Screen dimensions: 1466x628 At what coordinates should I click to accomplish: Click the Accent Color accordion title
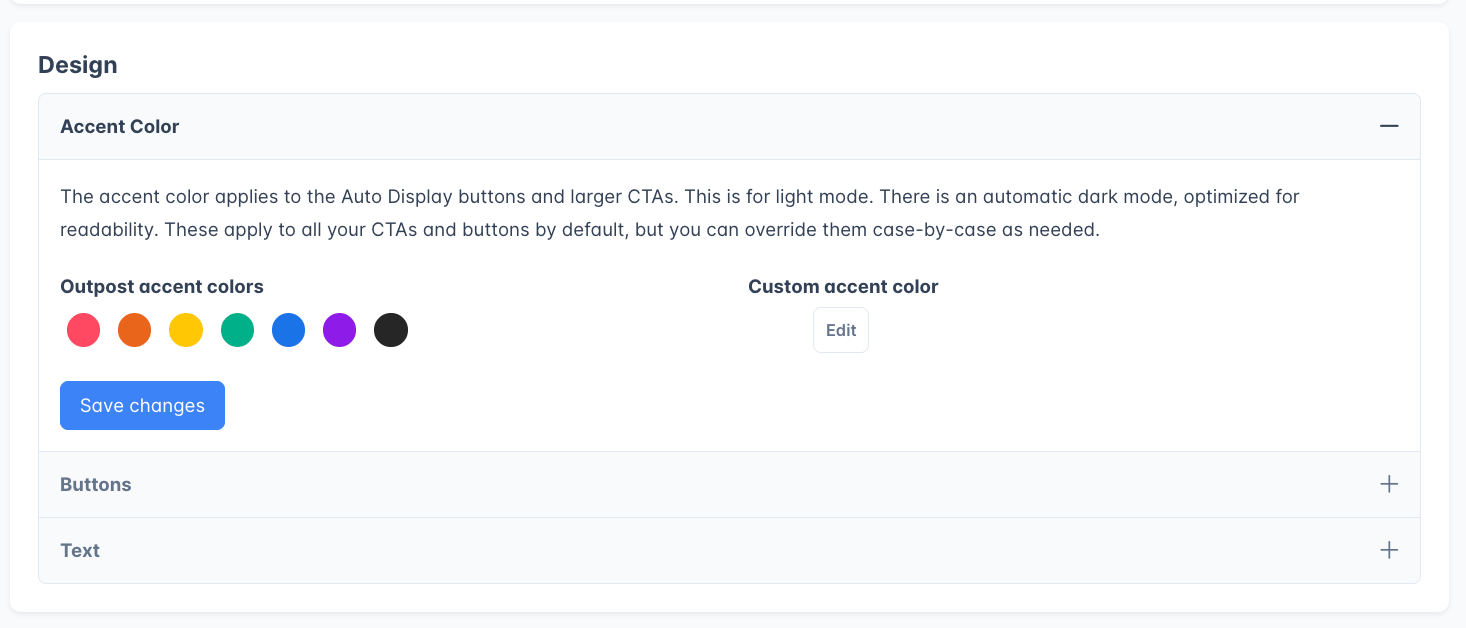[120, 127]
